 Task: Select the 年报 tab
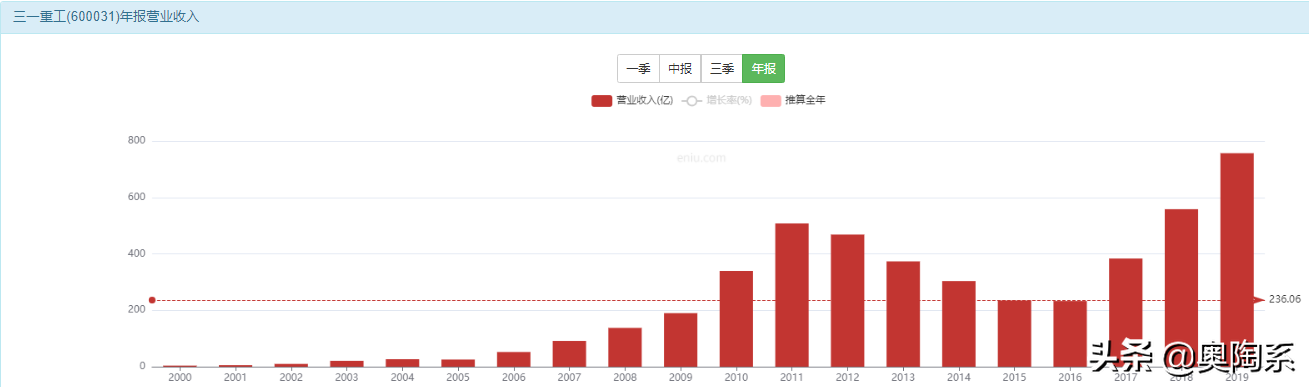coord(764,69)
